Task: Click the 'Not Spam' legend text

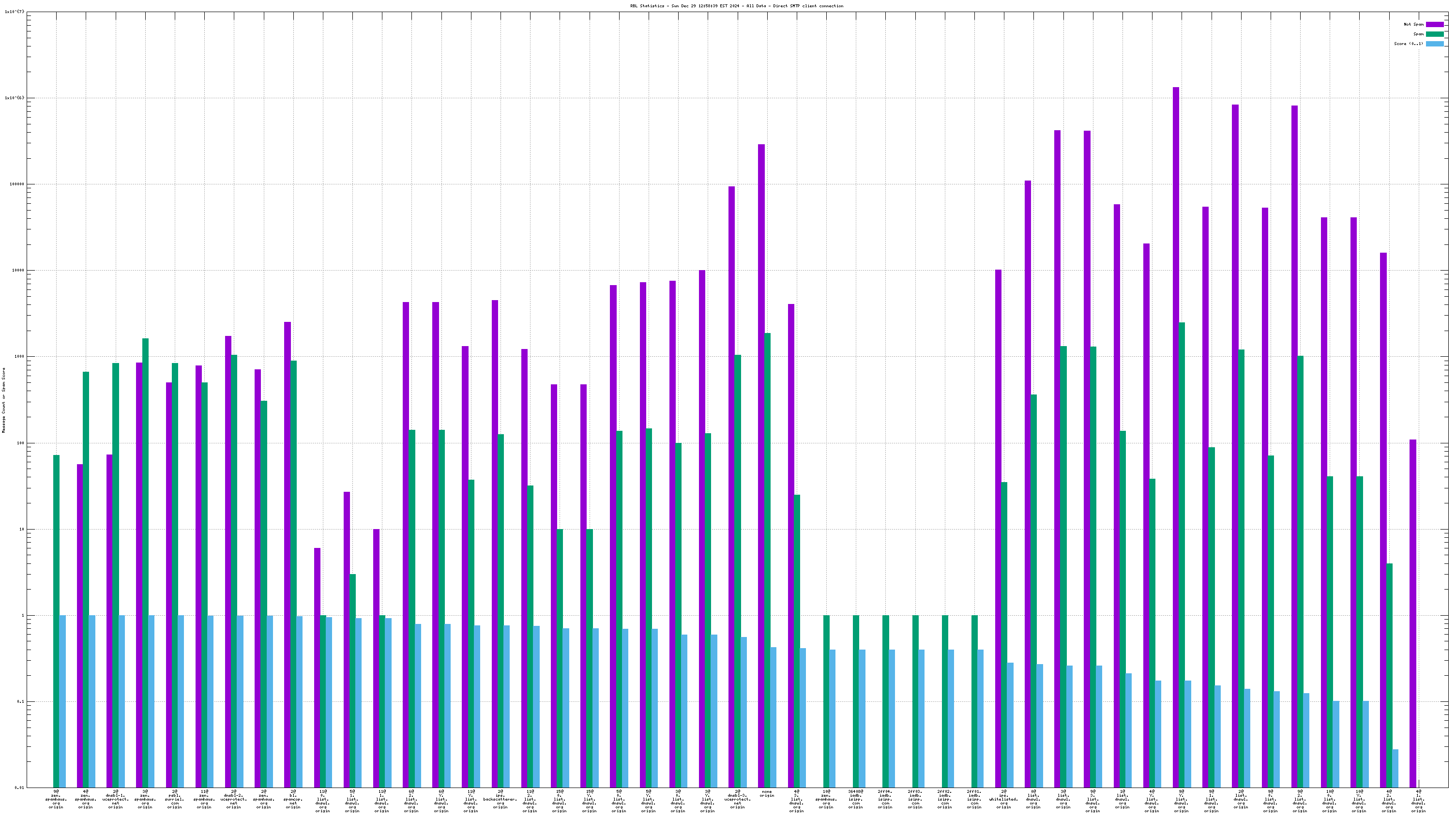Action: [x=1413, y=24]
